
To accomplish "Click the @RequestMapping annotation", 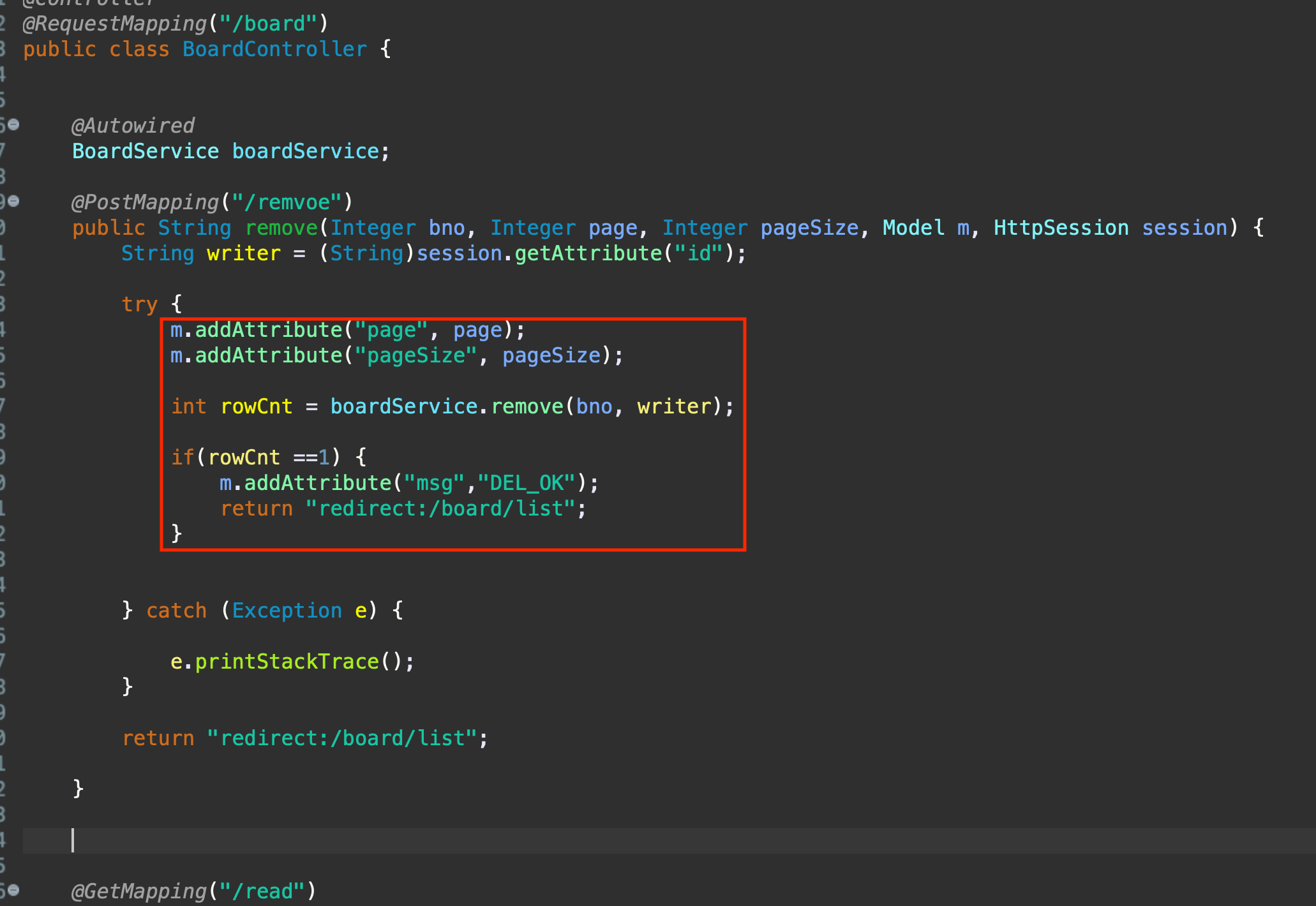I will tap(115, 24).
